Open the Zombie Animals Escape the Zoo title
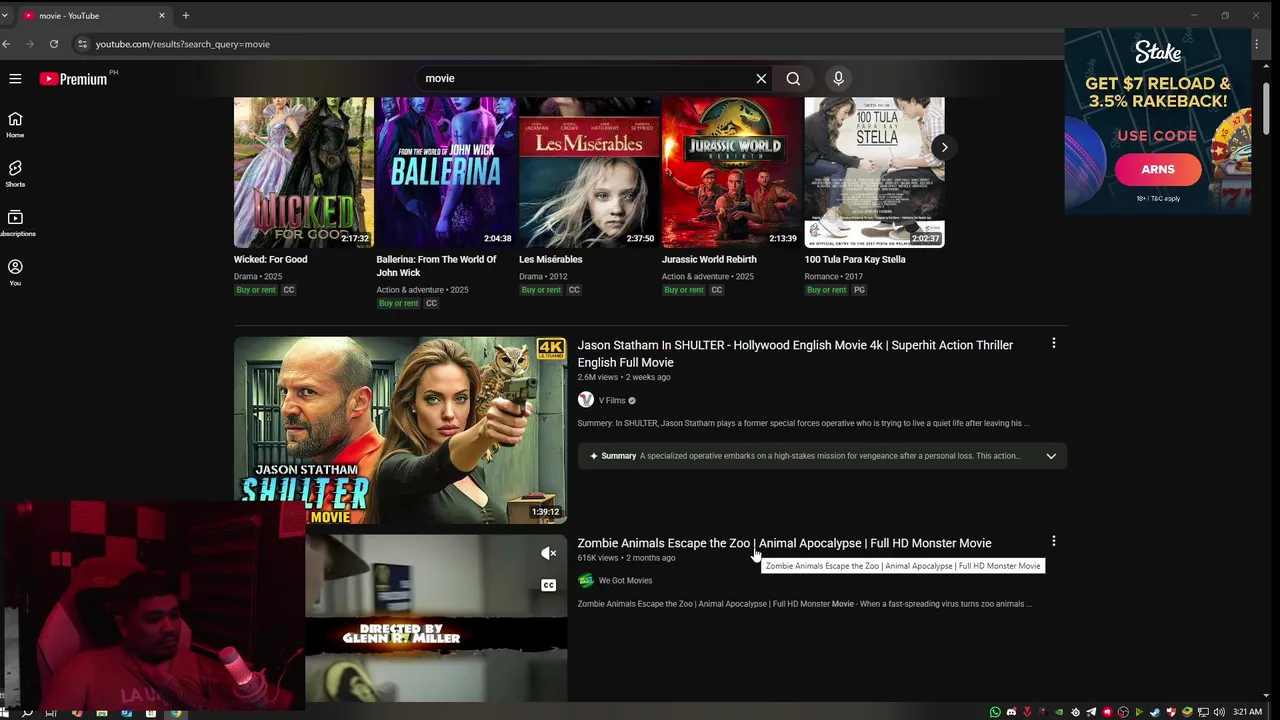 [x=784, y=543]
